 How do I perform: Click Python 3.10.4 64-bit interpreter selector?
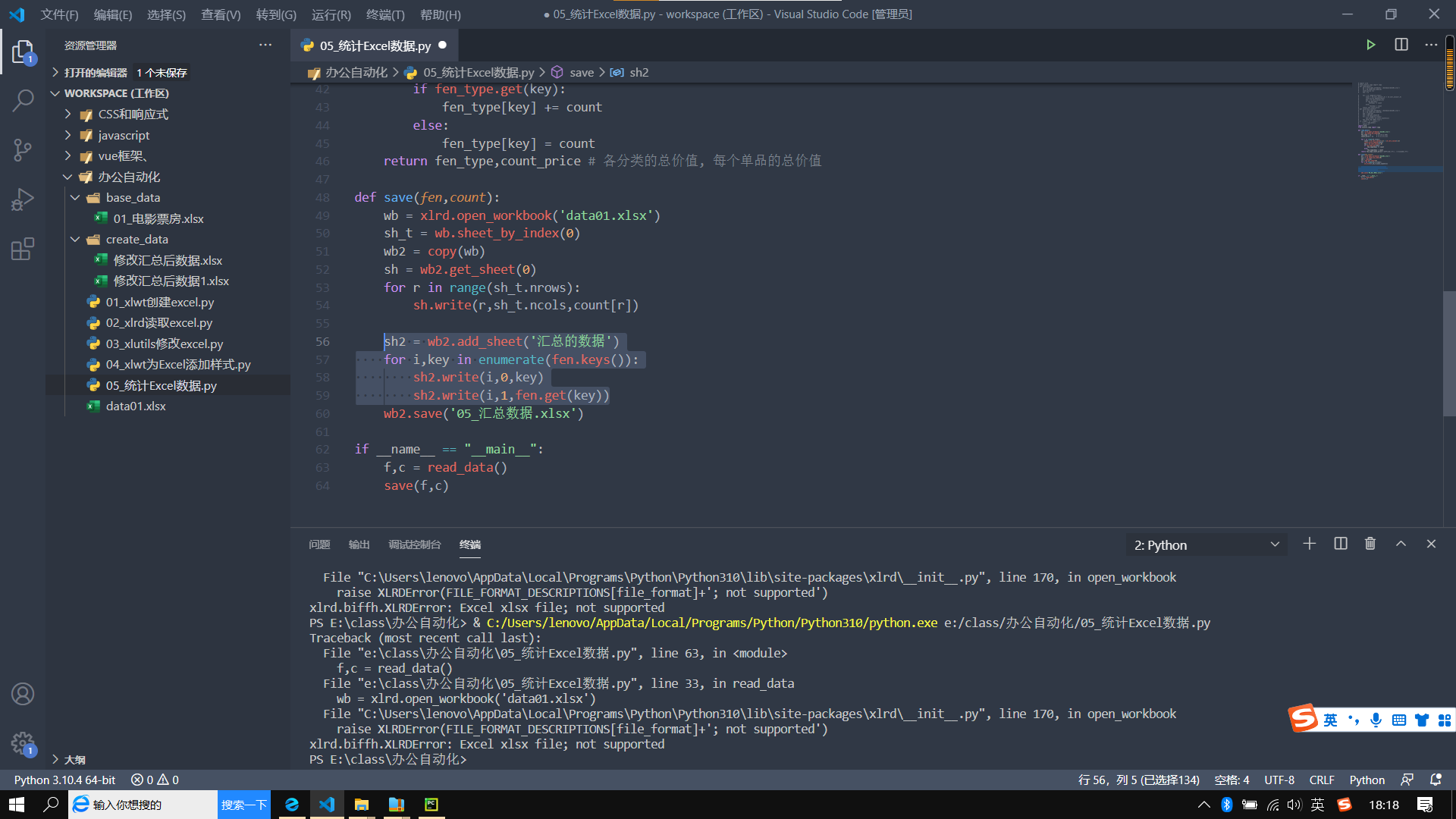(x=64, y=780)
